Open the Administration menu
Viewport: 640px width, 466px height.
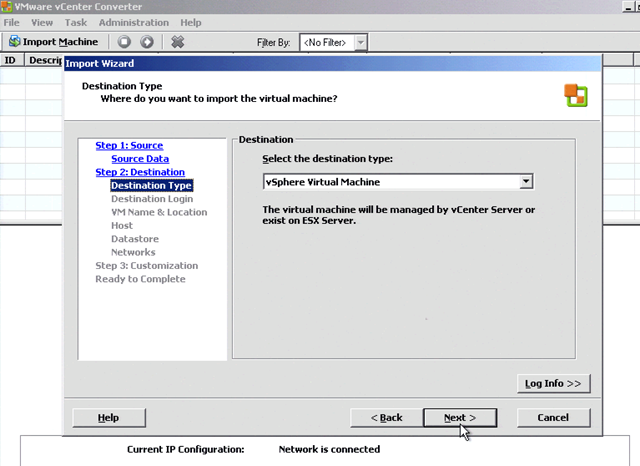click(x=133, y=22)
